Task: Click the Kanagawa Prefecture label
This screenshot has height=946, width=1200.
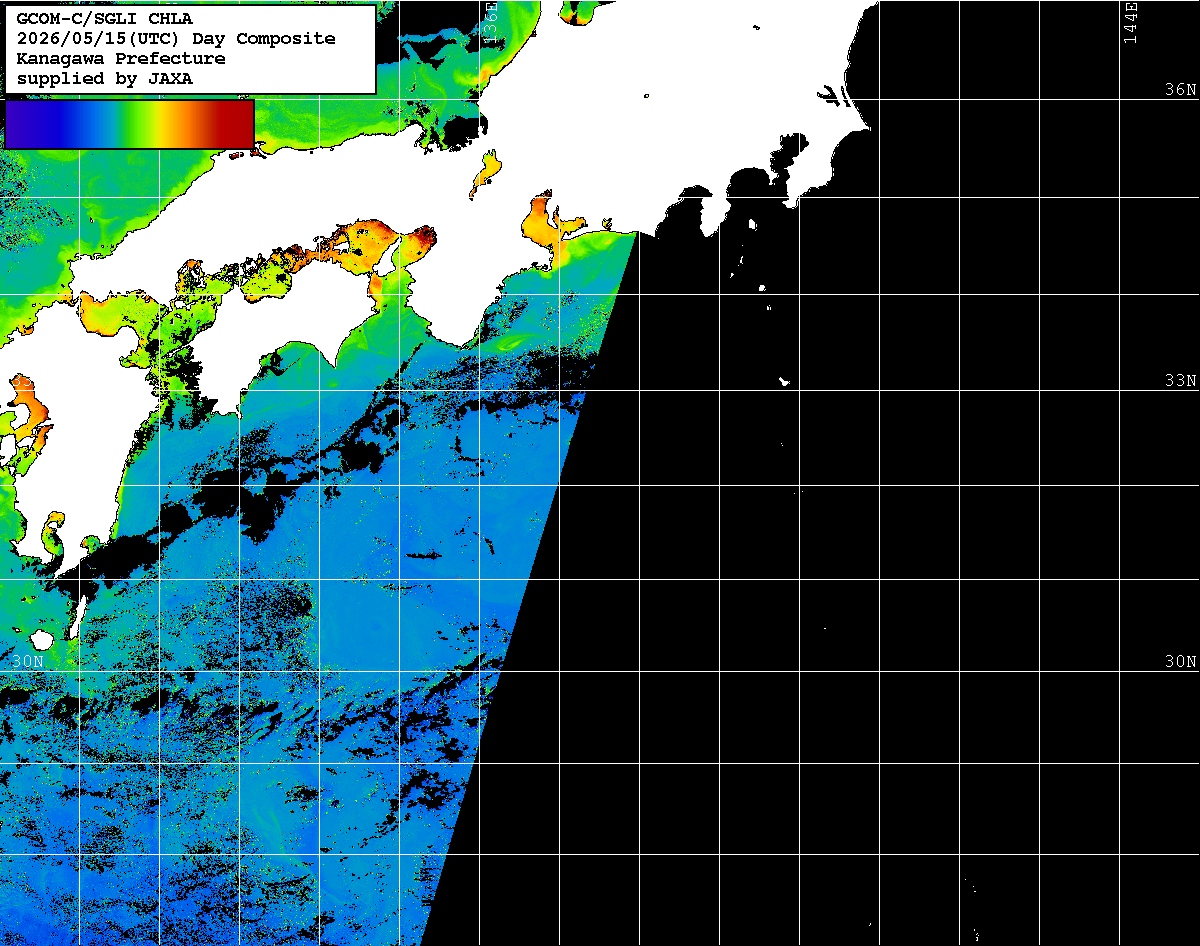Action: click(x=121, y=58)
